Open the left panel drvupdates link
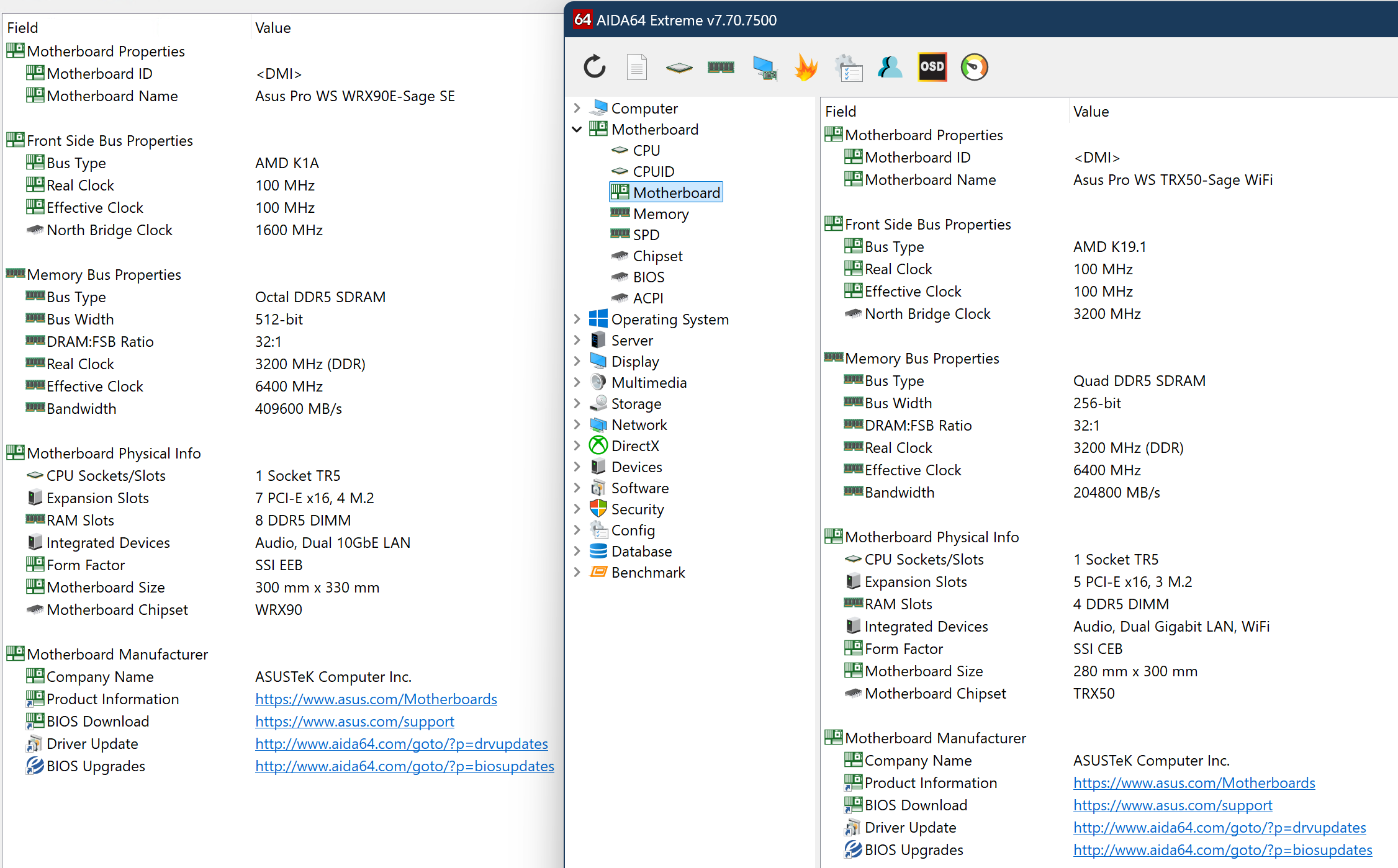The width and height of the screenshot is (1398, 868). pyautogui.click(x=401, y=743)
